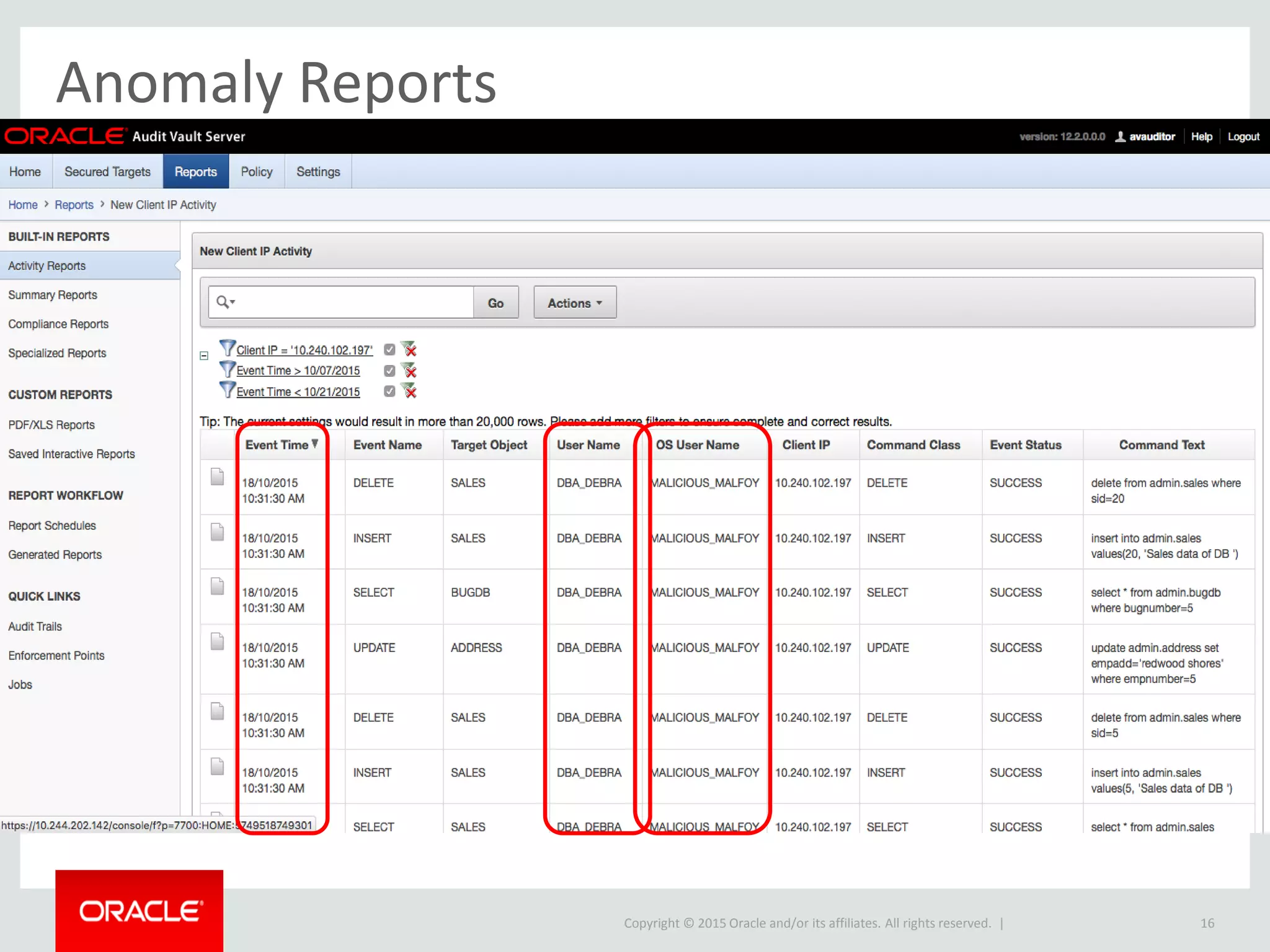Click the Go search button
Screen dimensions: 1270x952
pyautogui.click(x=495, y=302)
